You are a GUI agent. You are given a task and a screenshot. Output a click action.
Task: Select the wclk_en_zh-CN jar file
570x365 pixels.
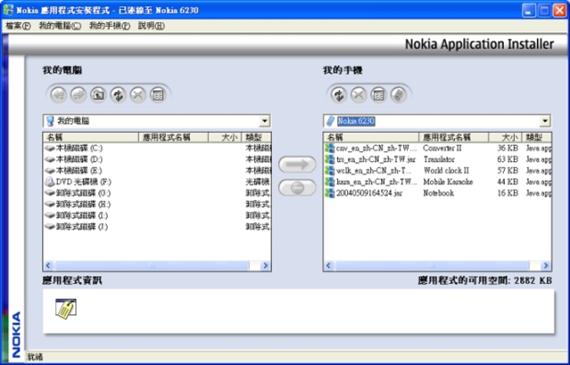369,171
